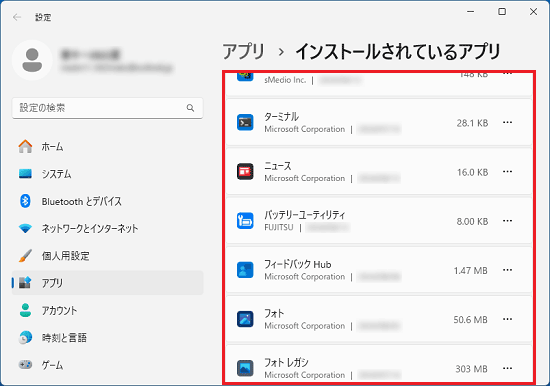Screen dimensions: 550x386
Task: Open ゲーム settings
Action: coord(107,365)
